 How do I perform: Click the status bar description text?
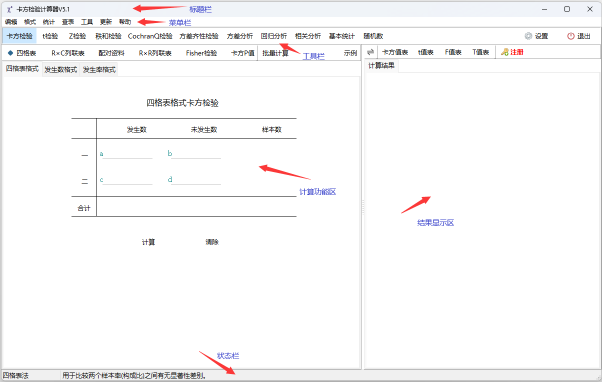tap(134, 375)
